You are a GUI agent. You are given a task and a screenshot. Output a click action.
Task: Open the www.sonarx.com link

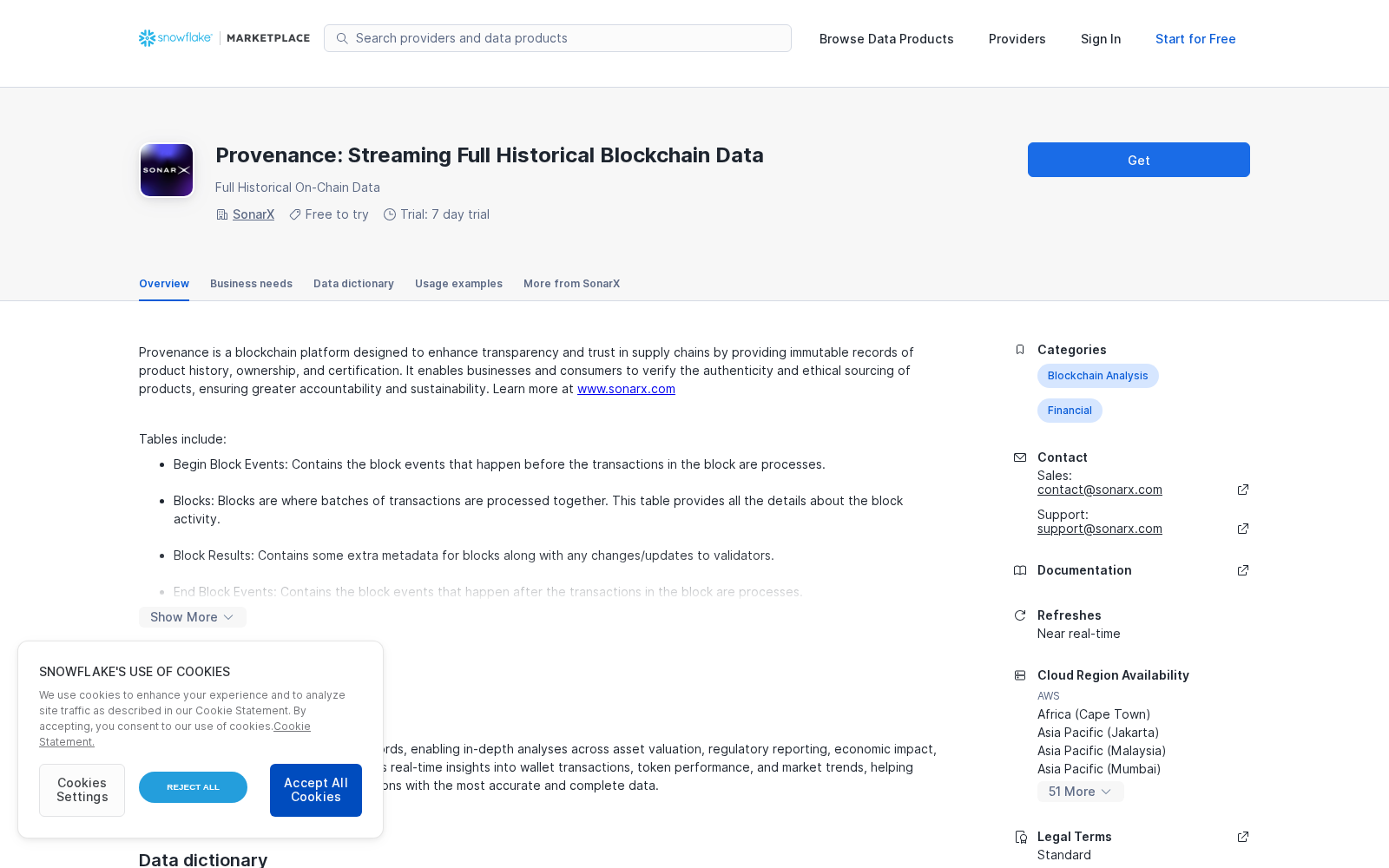(x=626, y=389)
